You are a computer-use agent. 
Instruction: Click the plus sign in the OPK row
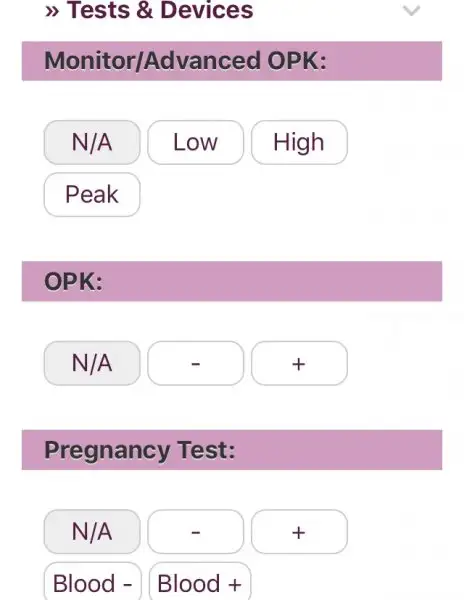[x=299, y=364]
